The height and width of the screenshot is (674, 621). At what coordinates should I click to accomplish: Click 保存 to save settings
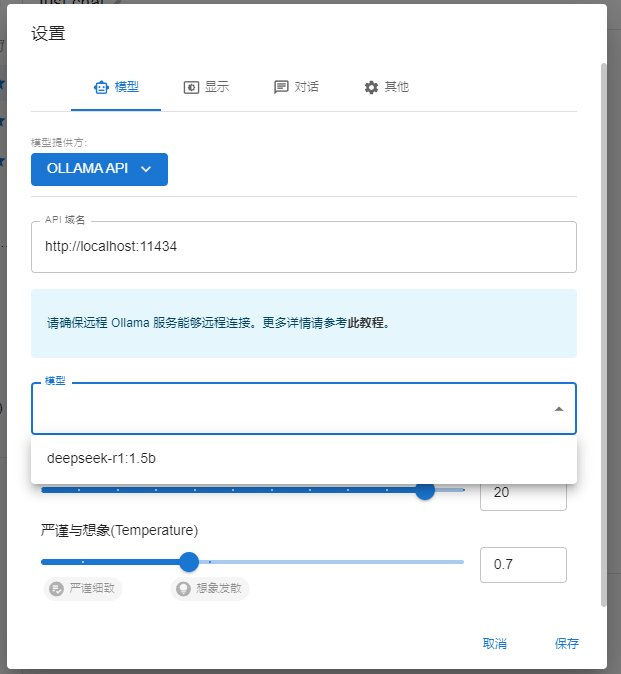point(566,643)
